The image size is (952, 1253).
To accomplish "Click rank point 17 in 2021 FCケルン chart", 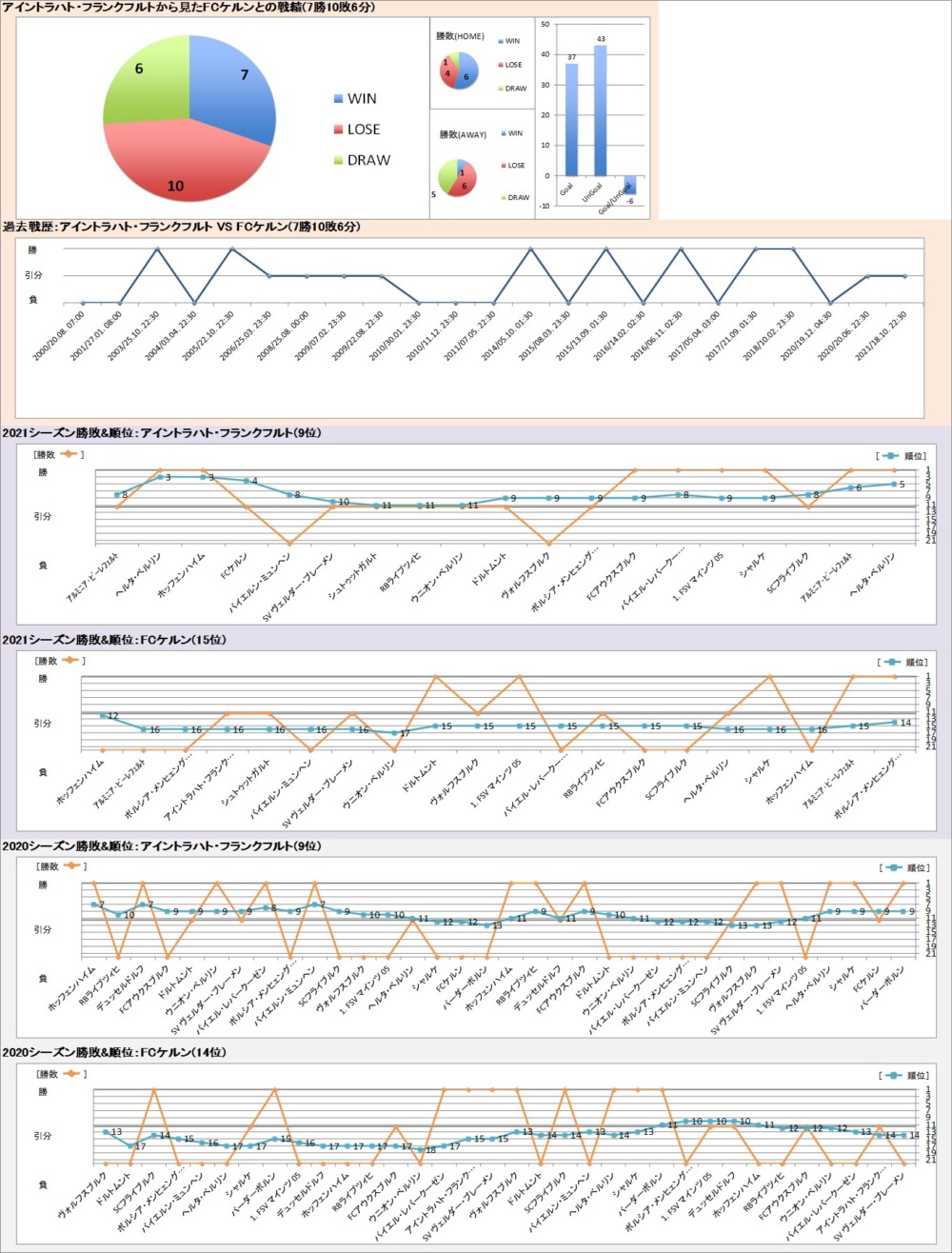I will coord(396,733).
